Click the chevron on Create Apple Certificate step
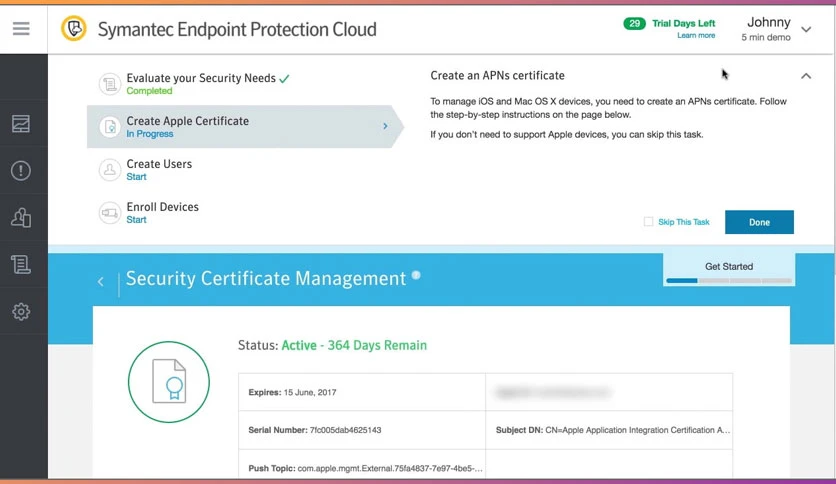This screenshot has height=484, width=836. click(385, 126)
